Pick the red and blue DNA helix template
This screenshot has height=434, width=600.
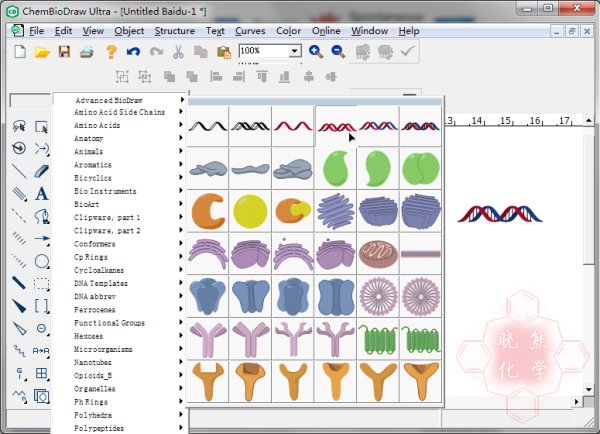click(x=378, y=126)
